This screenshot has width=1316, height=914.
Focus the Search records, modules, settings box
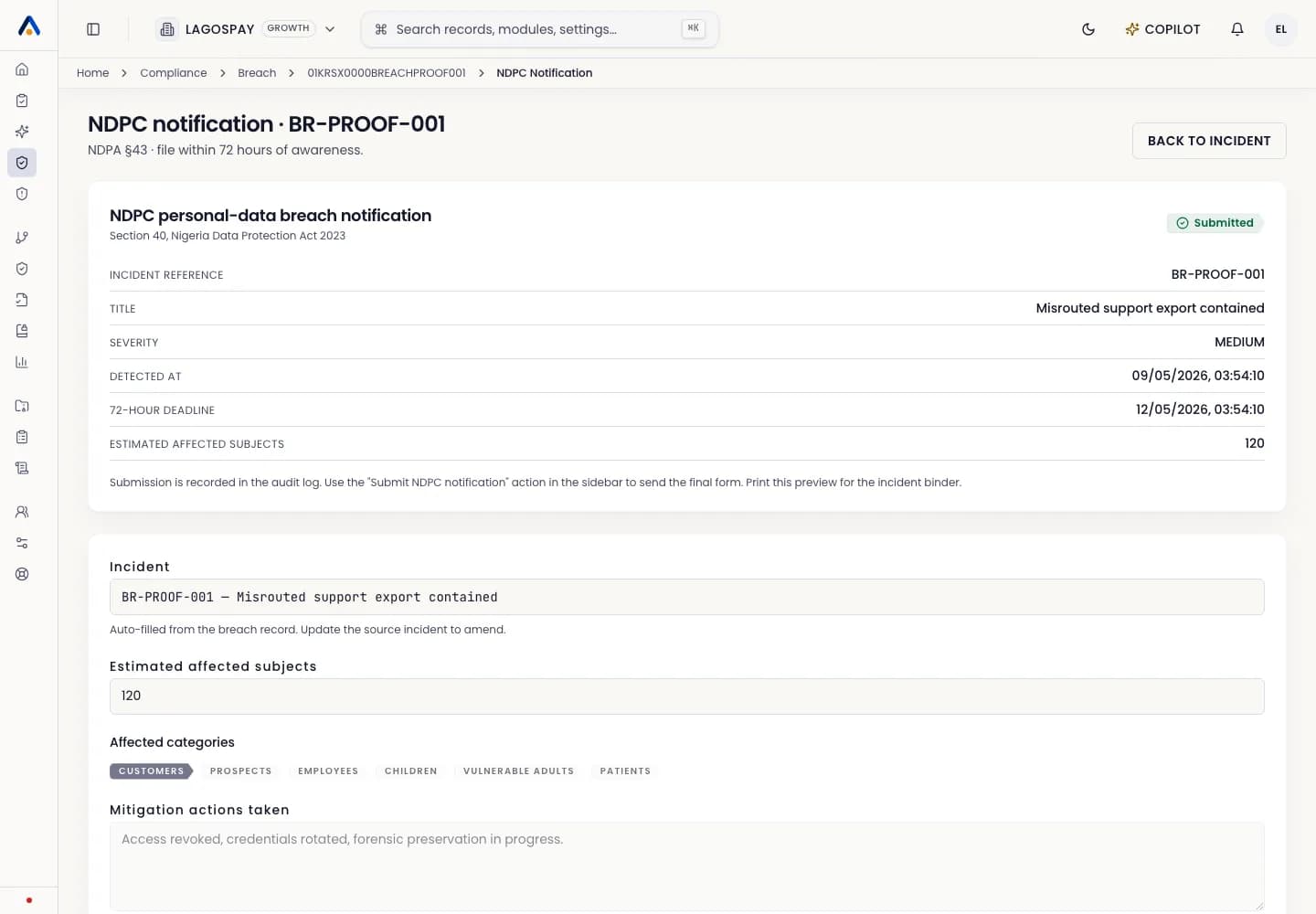coord(539,29)
